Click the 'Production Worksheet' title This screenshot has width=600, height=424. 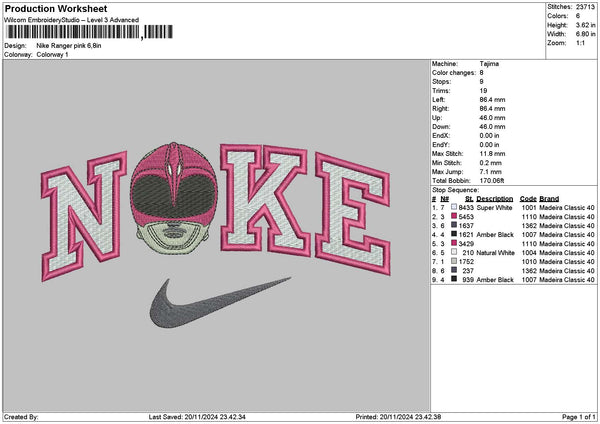coord(56,8)
